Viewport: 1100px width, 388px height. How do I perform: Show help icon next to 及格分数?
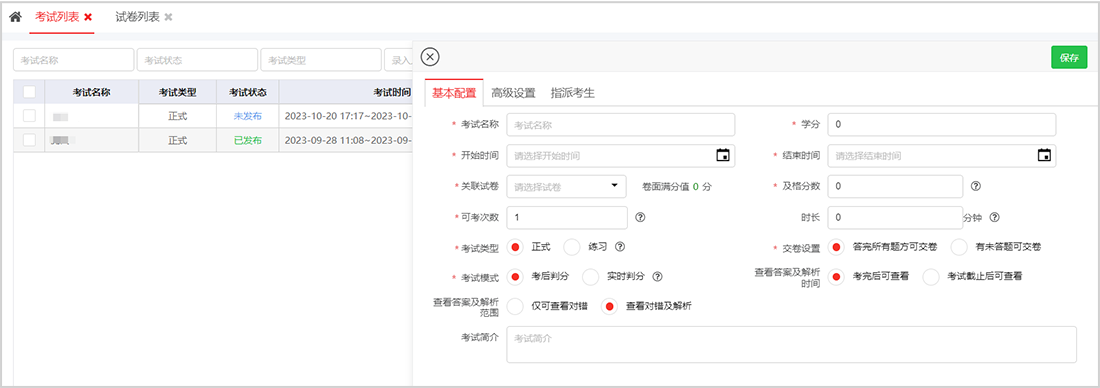point(975,187)
